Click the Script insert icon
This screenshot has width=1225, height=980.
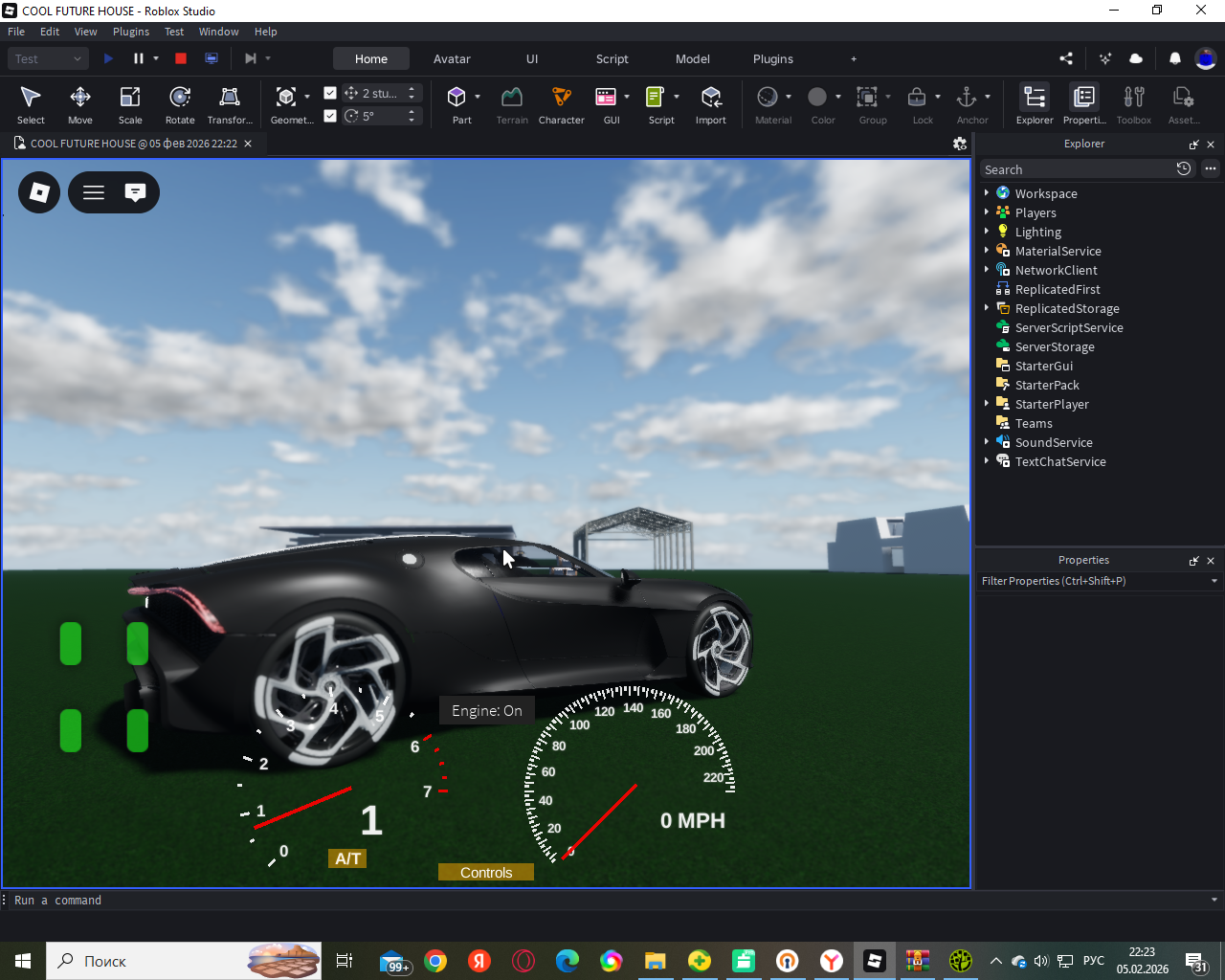pos(656,97)
